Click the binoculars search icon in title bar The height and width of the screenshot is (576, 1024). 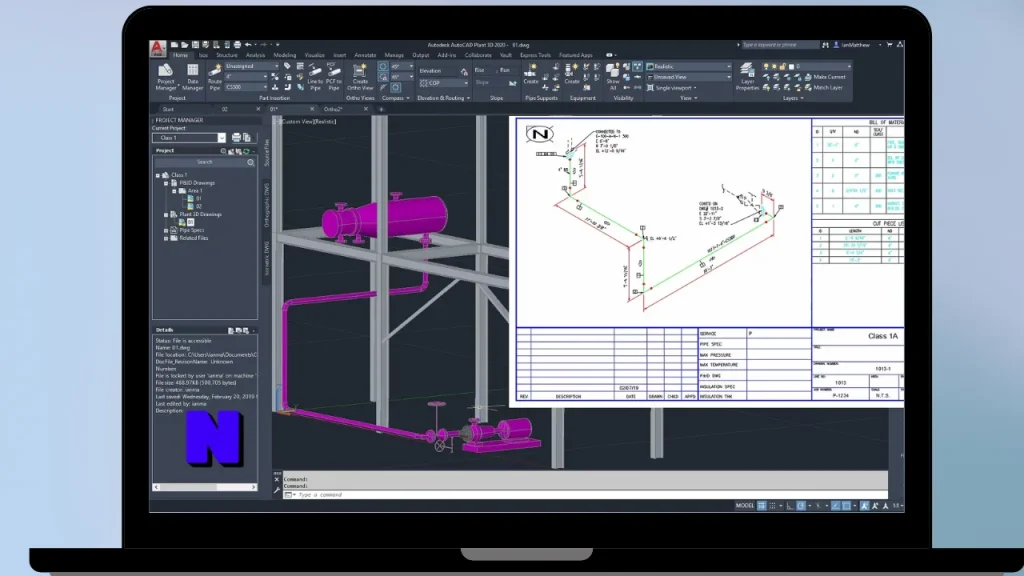(825, 45)
